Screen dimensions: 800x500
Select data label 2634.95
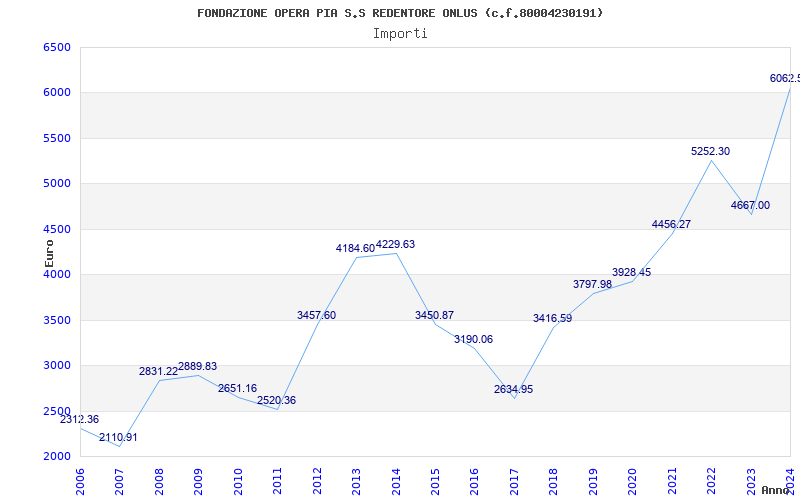pyautogui.click(x=513, y=389)
